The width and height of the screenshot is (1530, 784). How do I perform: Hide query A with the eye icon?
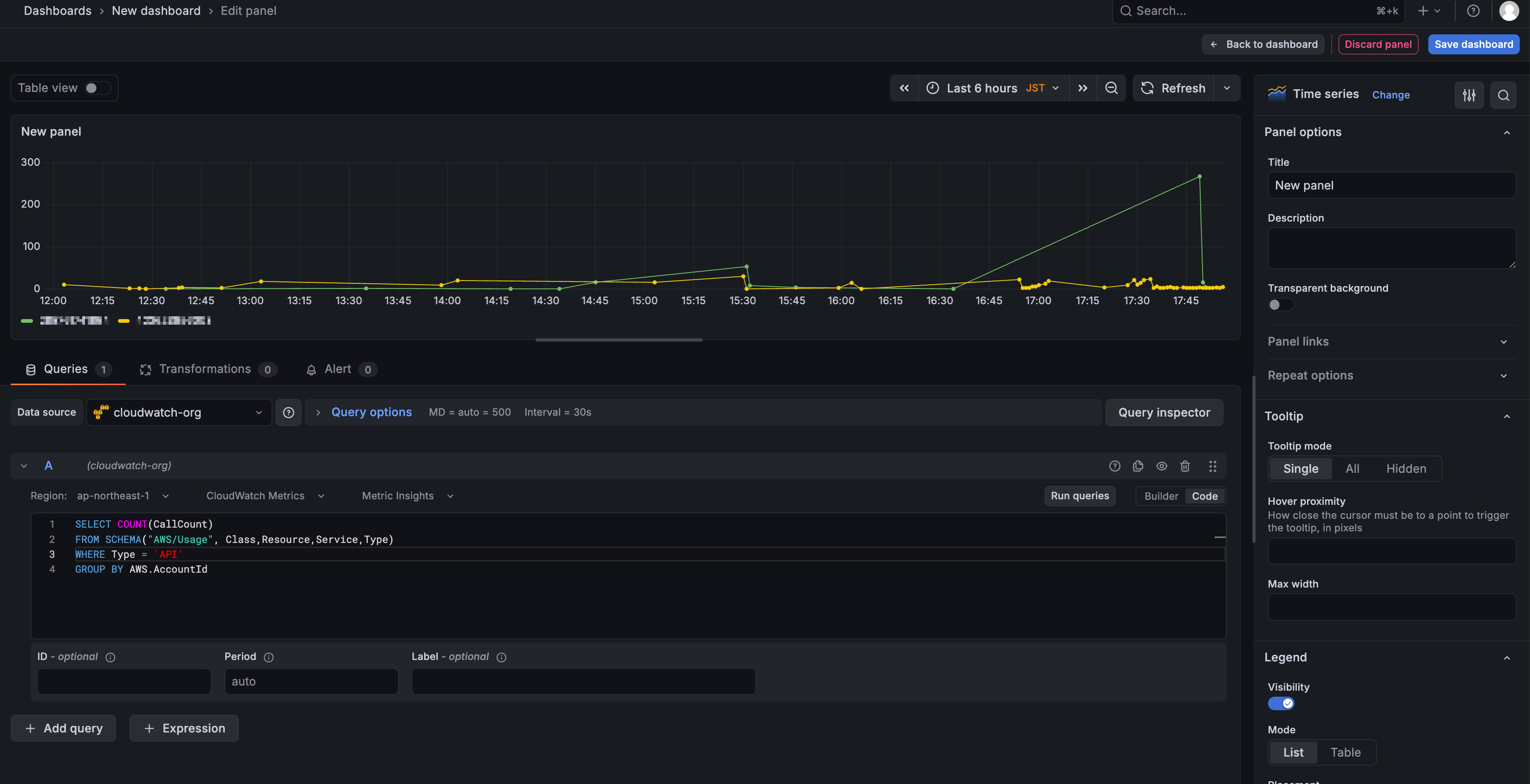coord(1162,466)
